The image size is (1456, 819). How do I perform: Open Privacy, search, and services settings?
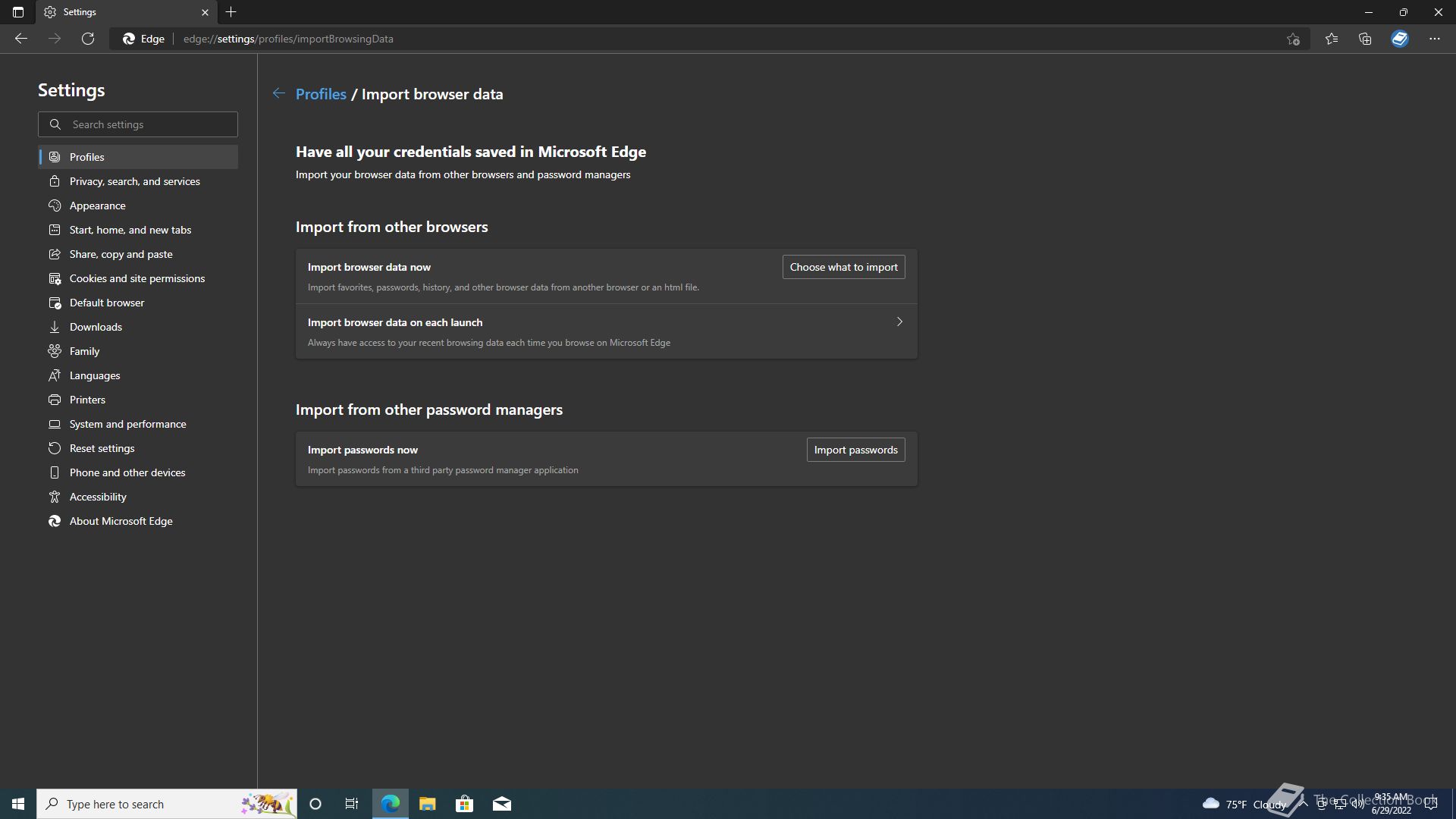[138, 181]
